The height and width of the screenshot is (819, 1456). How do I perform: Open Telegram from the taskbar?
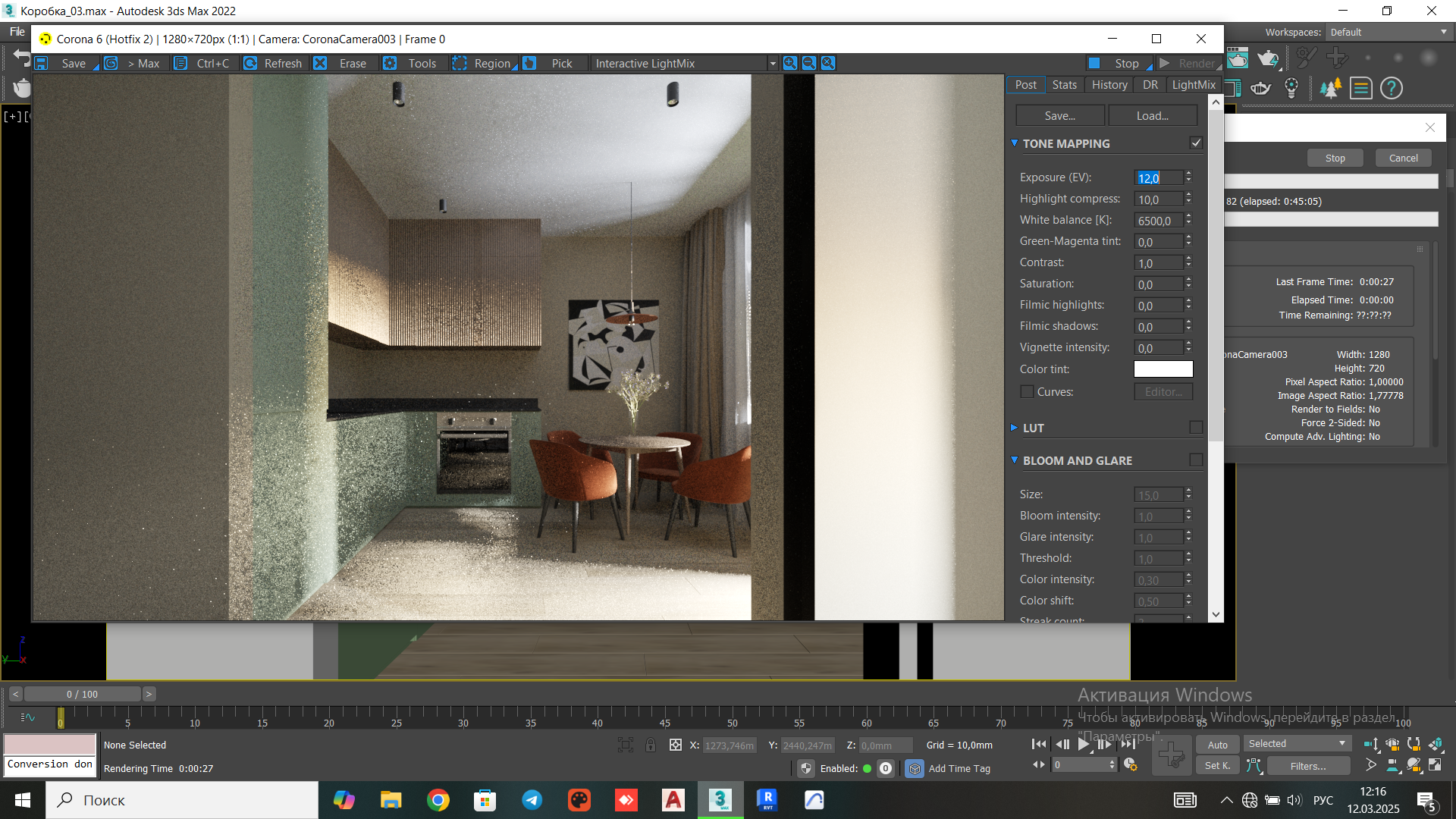[532, 800]
